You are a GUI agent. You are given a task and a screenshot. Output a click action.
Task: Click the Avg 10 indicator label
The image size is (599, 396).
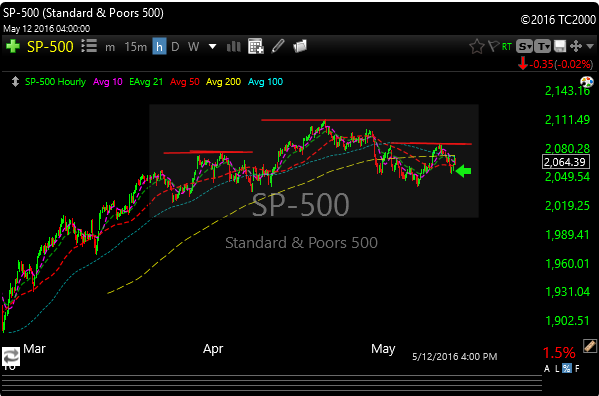point(108,82)
